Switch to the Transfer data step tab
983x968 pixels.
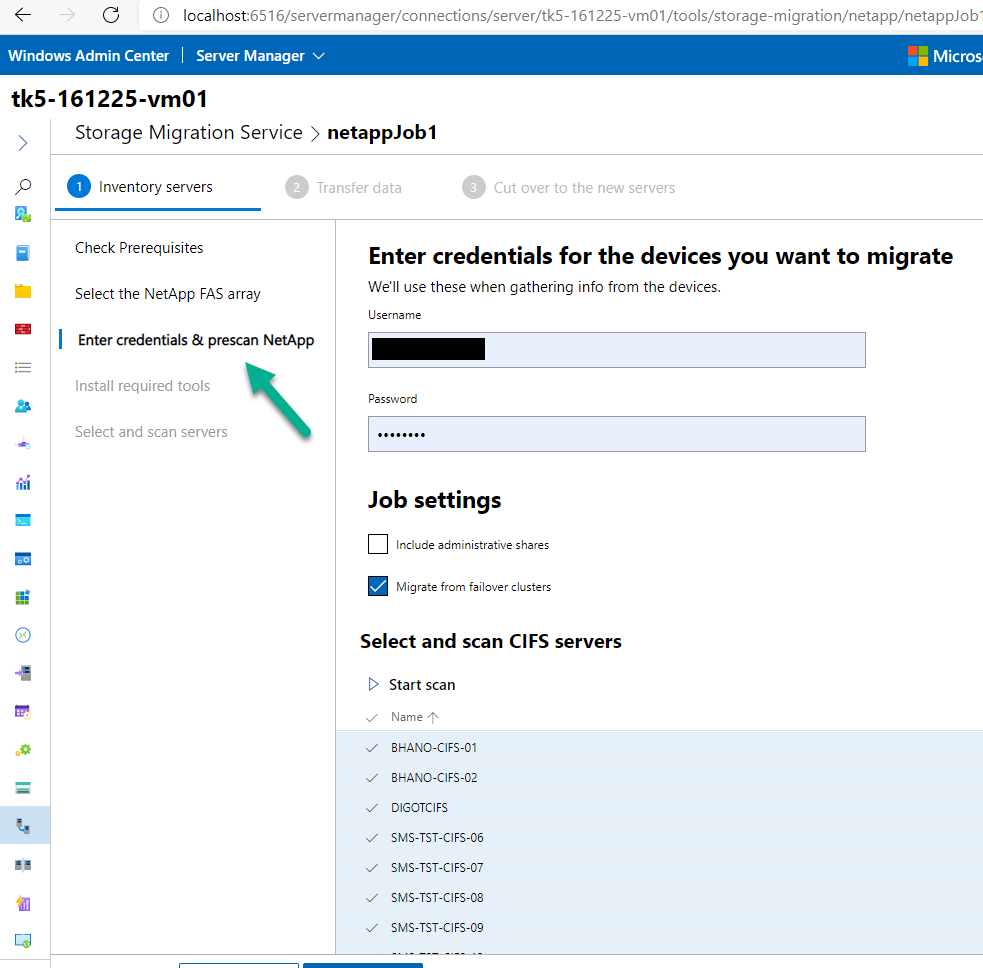[343, 187]
